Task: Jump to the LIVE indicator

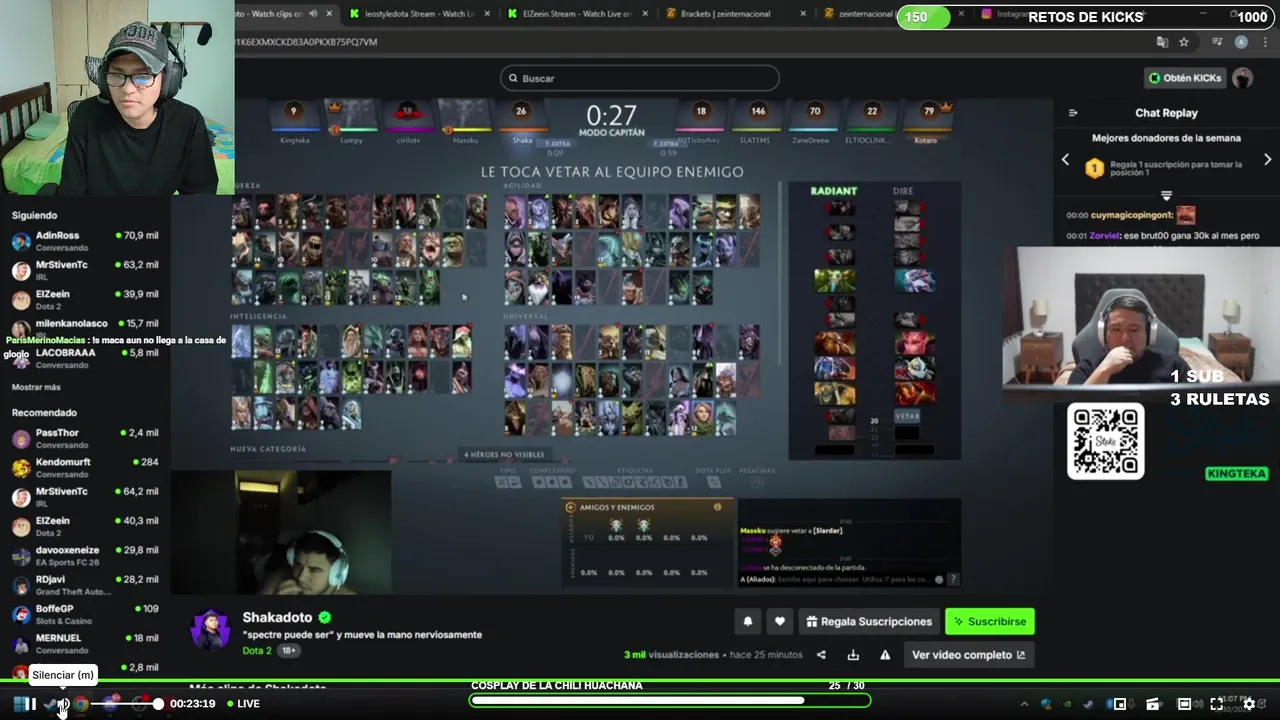Action: point(243,704)
